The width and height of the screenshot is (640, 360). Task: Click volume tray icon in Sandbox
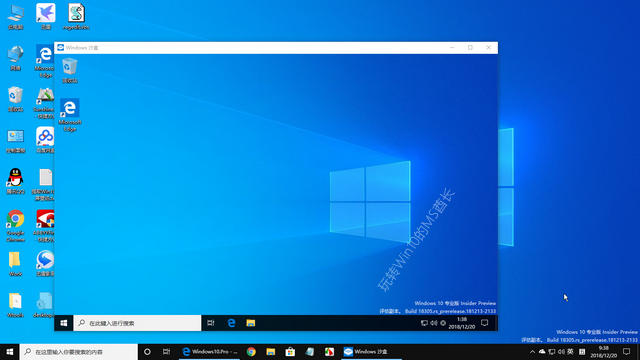pos(433,323)
